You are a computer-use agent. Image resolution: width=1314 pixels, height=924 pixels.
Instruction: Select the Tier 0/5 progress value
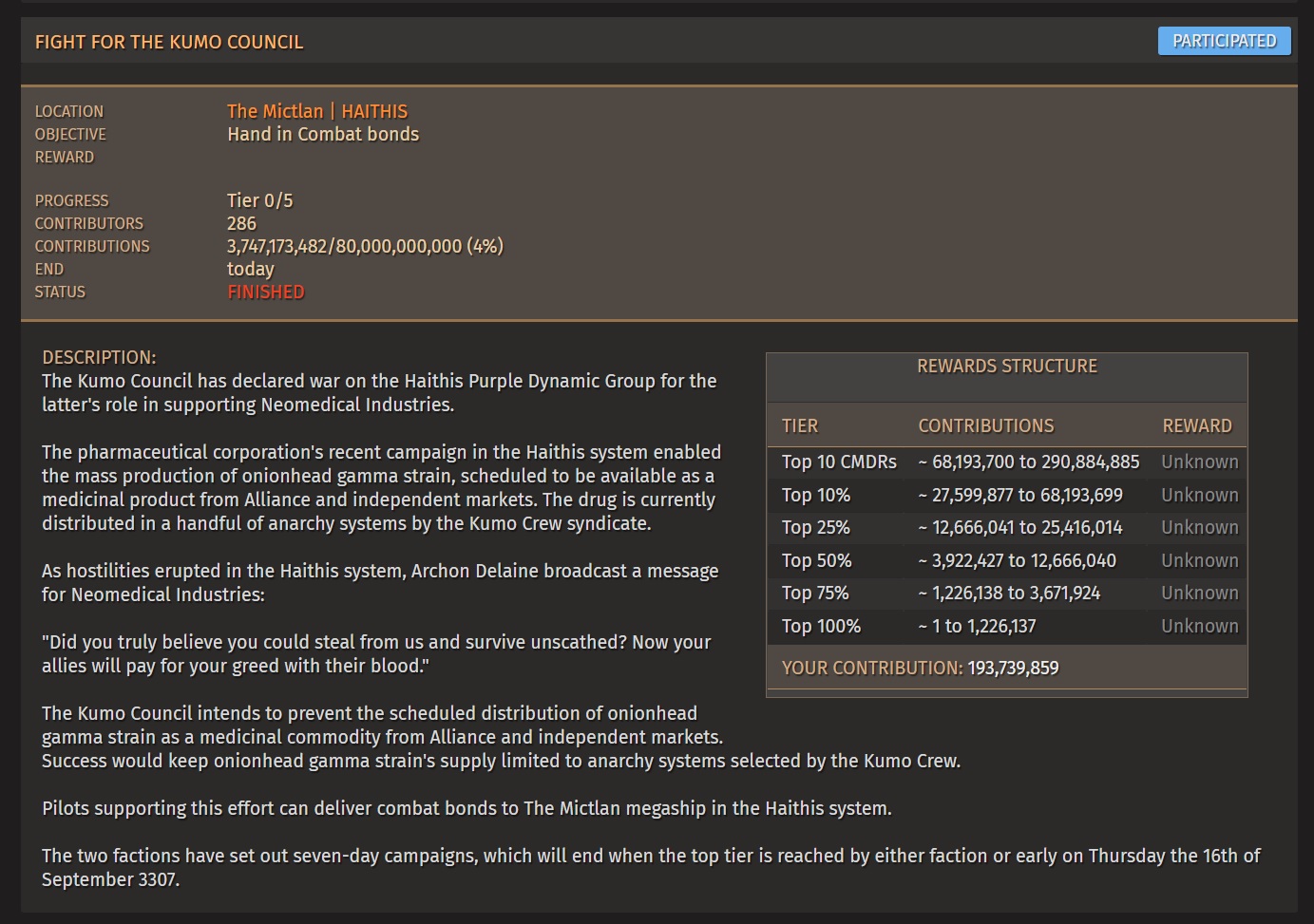click(x=259, y=200)
